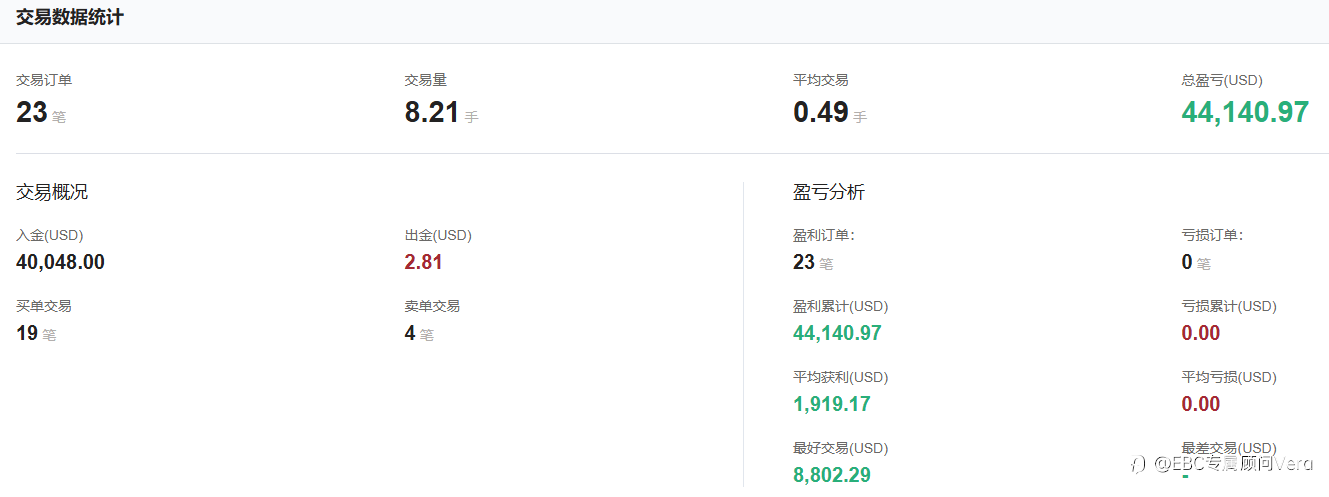Screen dimensions: 1329x497
Task: Click the 4 笔 sell trades count
Action: [x=419, y=333]
